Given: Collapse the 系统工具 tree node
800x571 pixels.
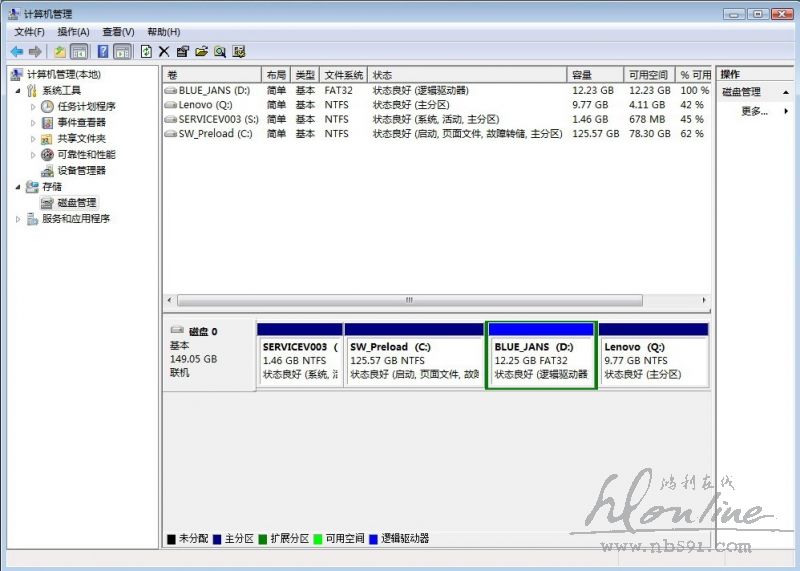Looking at the screenshot, I should 19,91.
